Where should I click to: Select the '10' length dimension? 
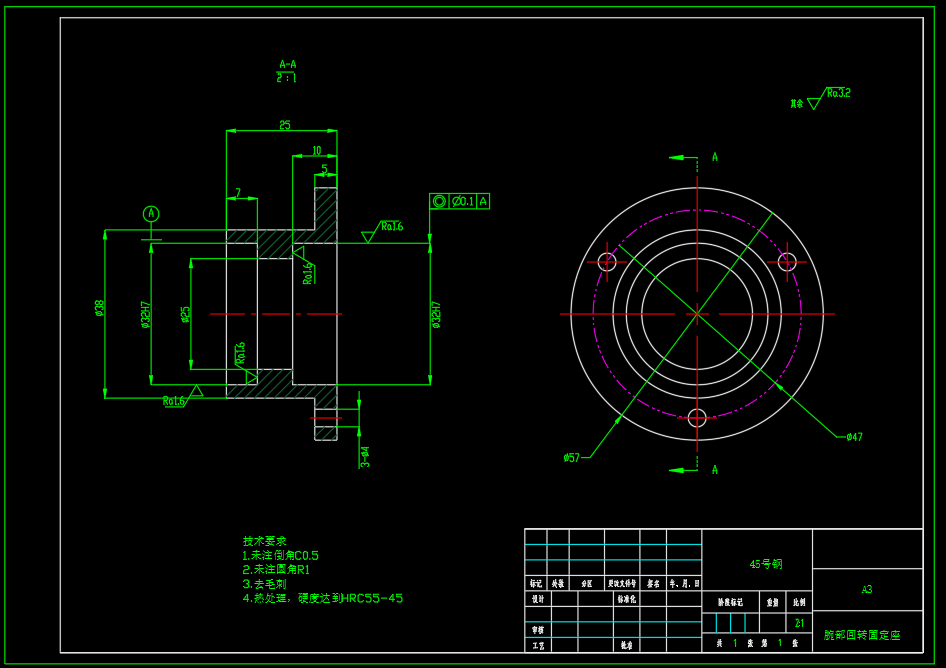tap(317, 150)
